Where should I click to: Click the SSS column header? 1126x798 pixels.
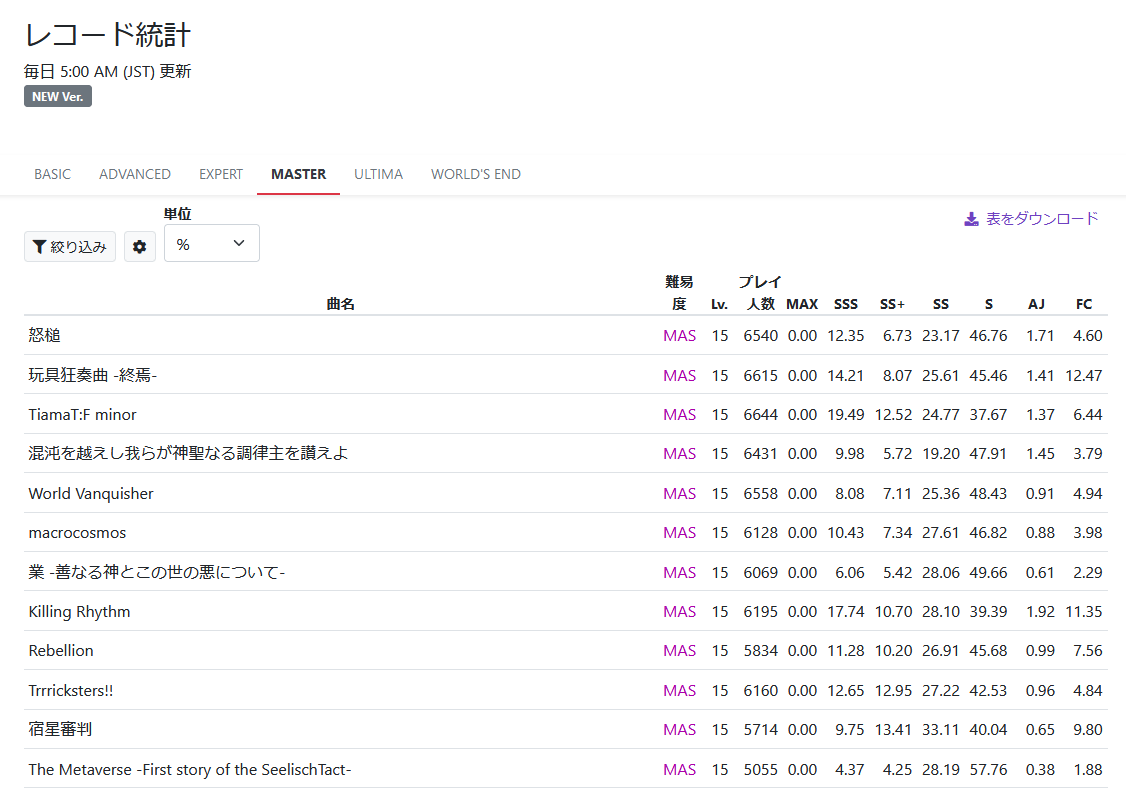coord(846,303)
